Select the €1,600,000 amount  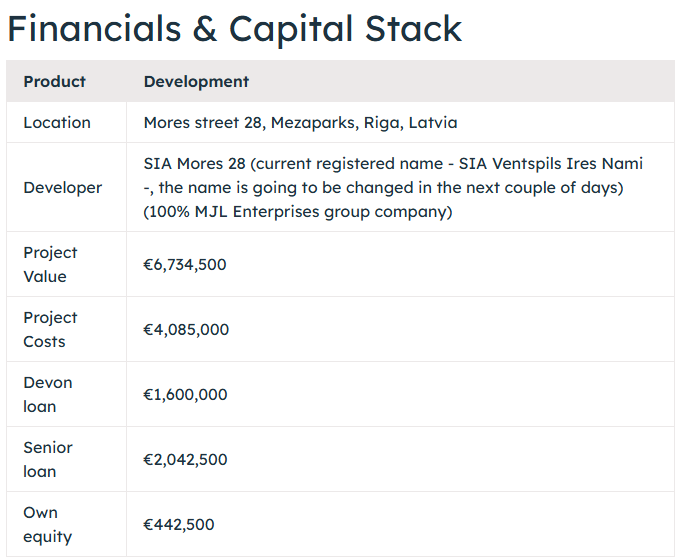click(185, 395)
